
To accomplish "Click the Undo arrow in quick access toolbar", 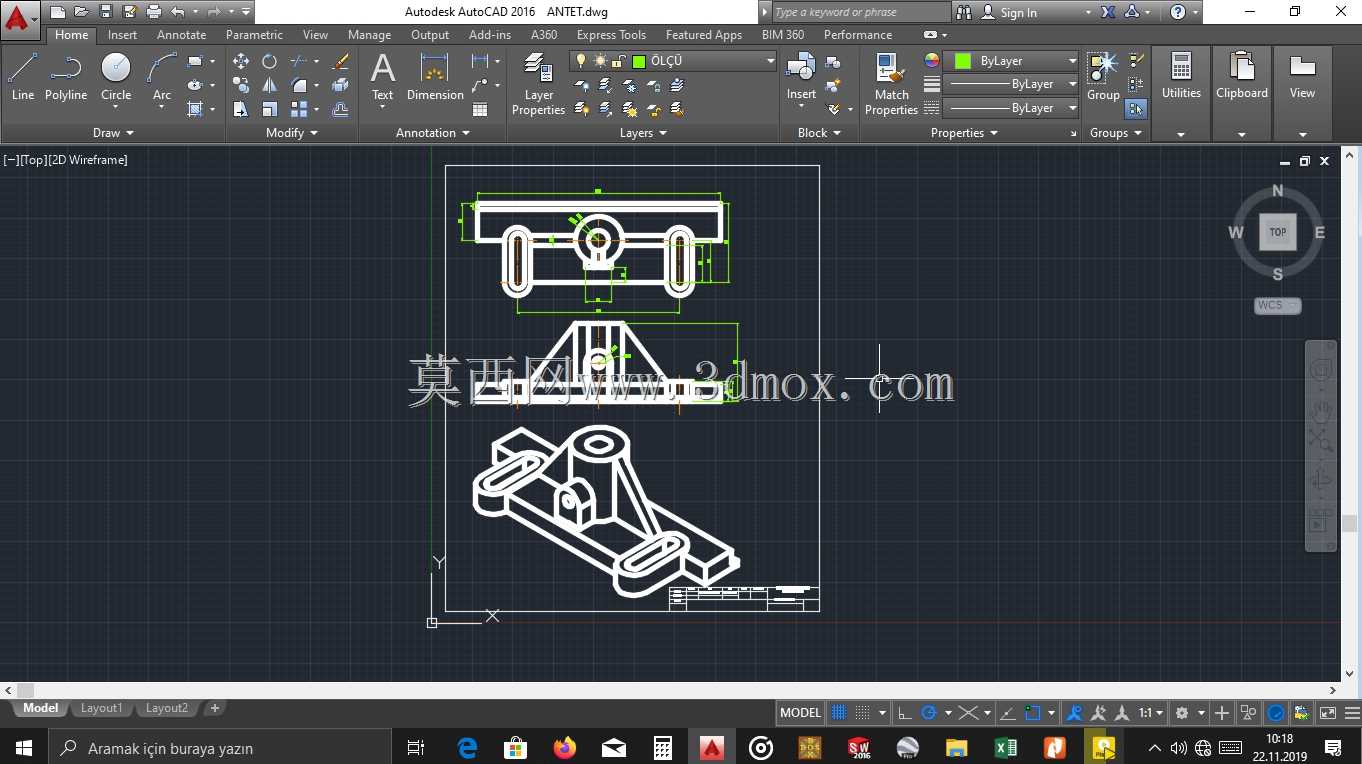I will (x=178, y=12).
